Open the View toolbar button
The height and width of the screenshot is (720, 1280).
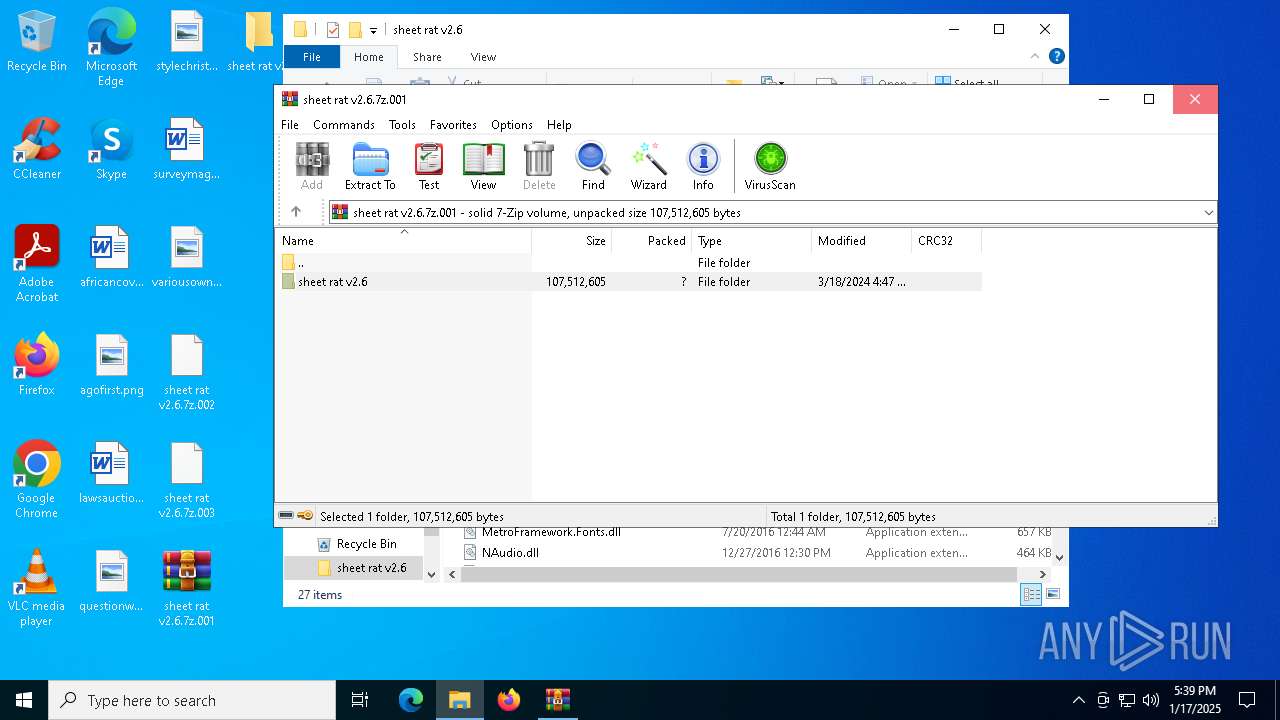(x=483, y=166)
